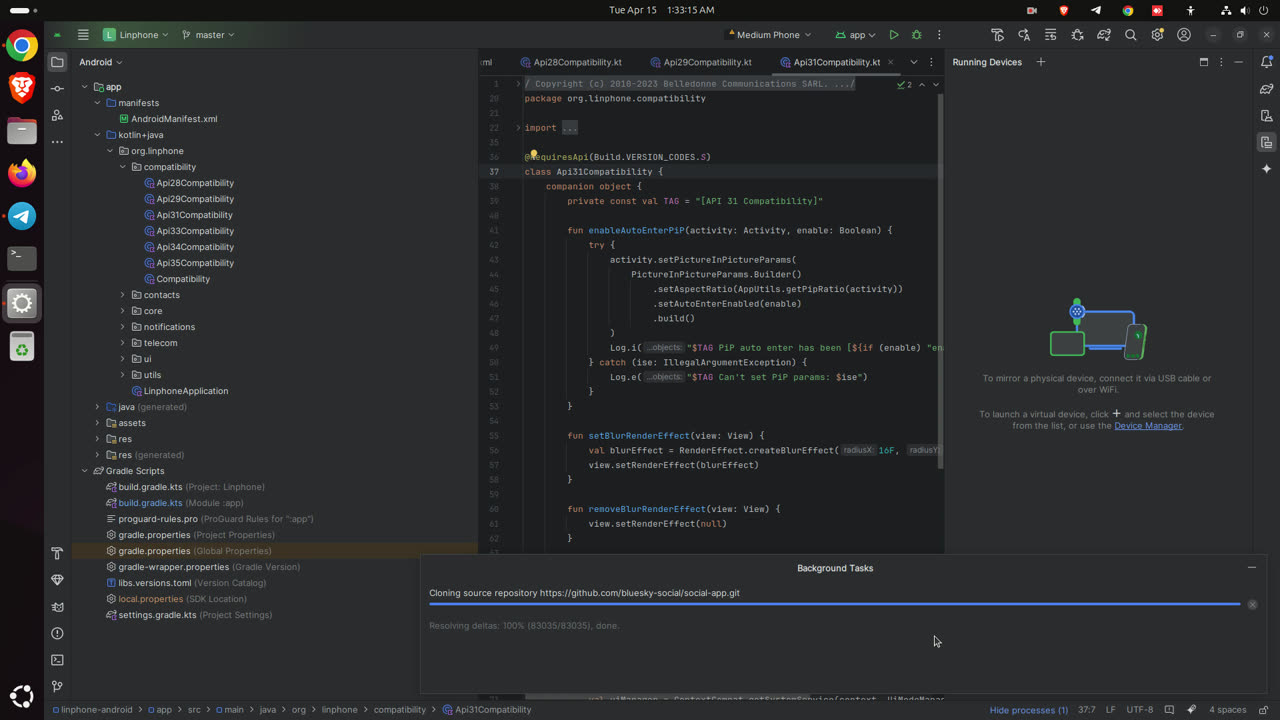This screenshot has height=720, width=1280.
Task: Click Hide processes (1) in status bar
Action: click(1028, 710)
